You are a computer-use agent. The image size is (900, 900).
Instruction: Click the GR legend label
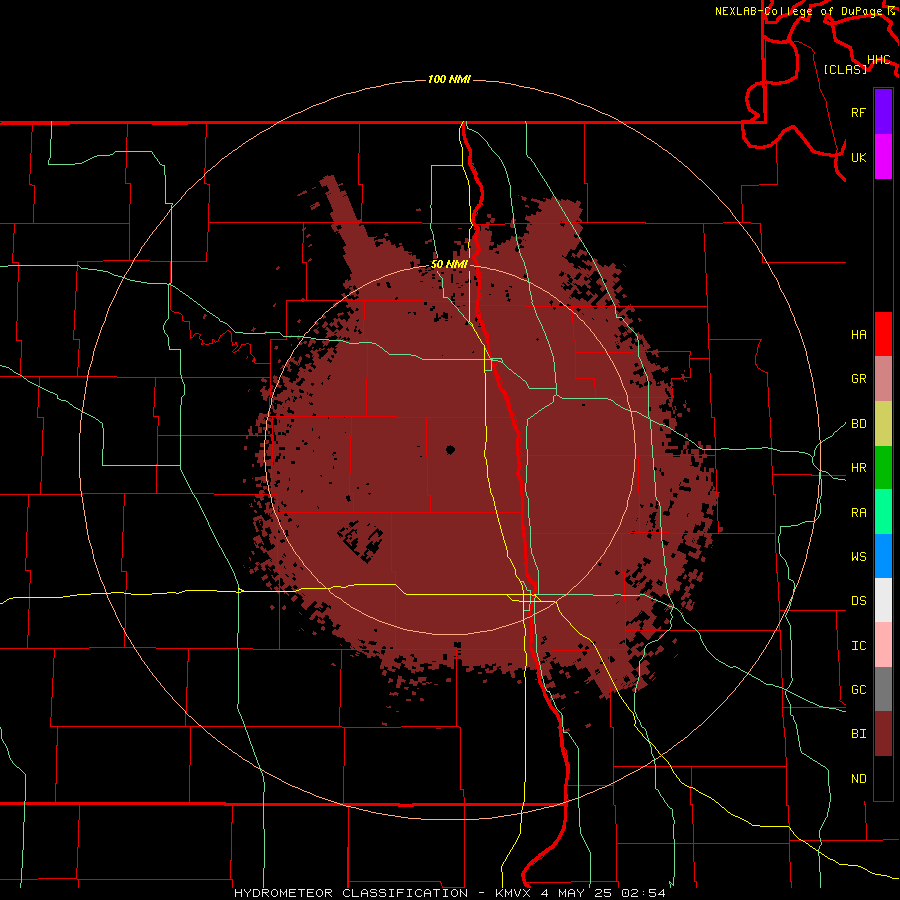(858, 379)
